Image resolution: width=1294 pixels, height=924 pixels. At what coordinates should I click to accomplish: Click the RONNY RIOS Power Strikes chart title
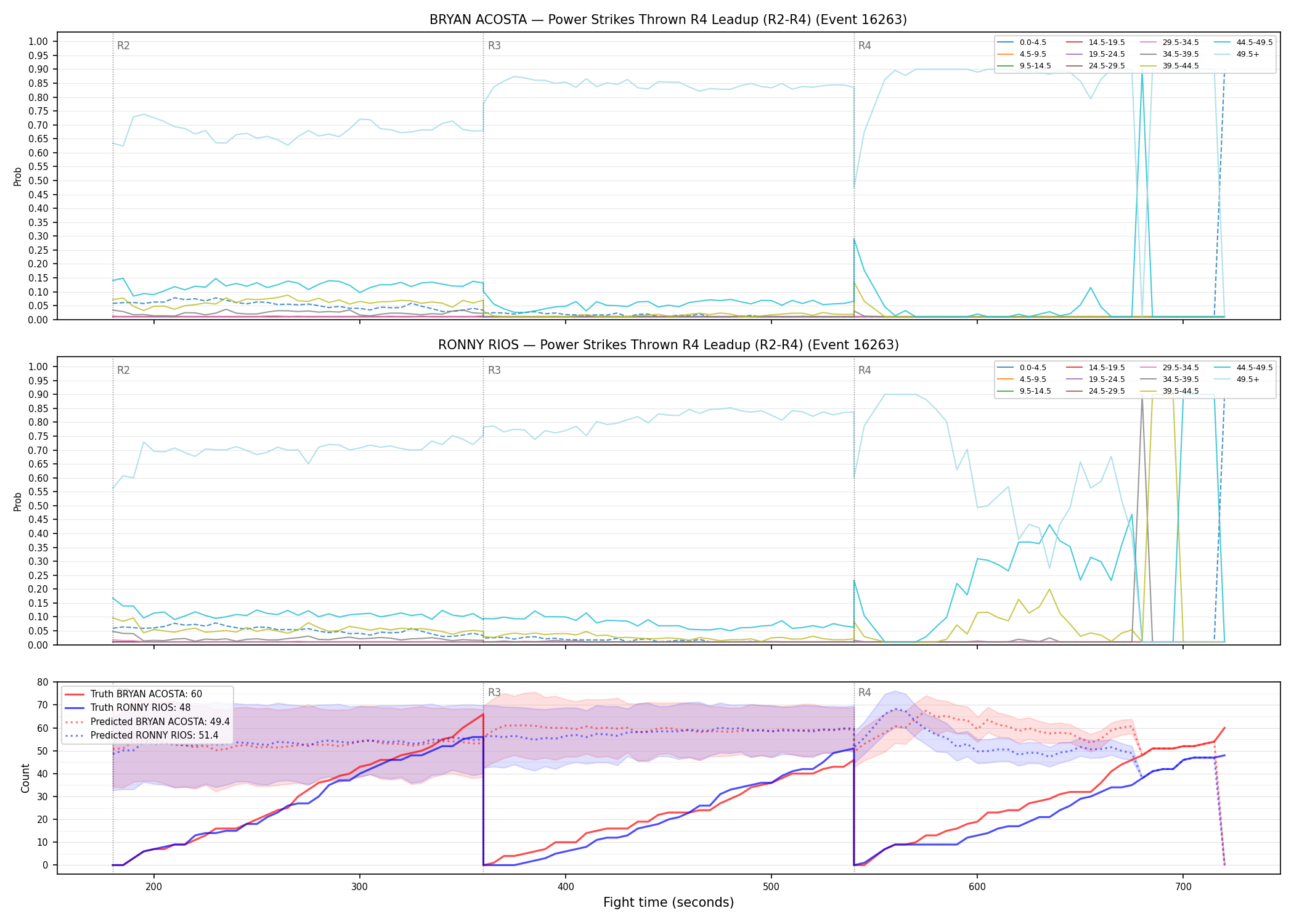point(668,345)
